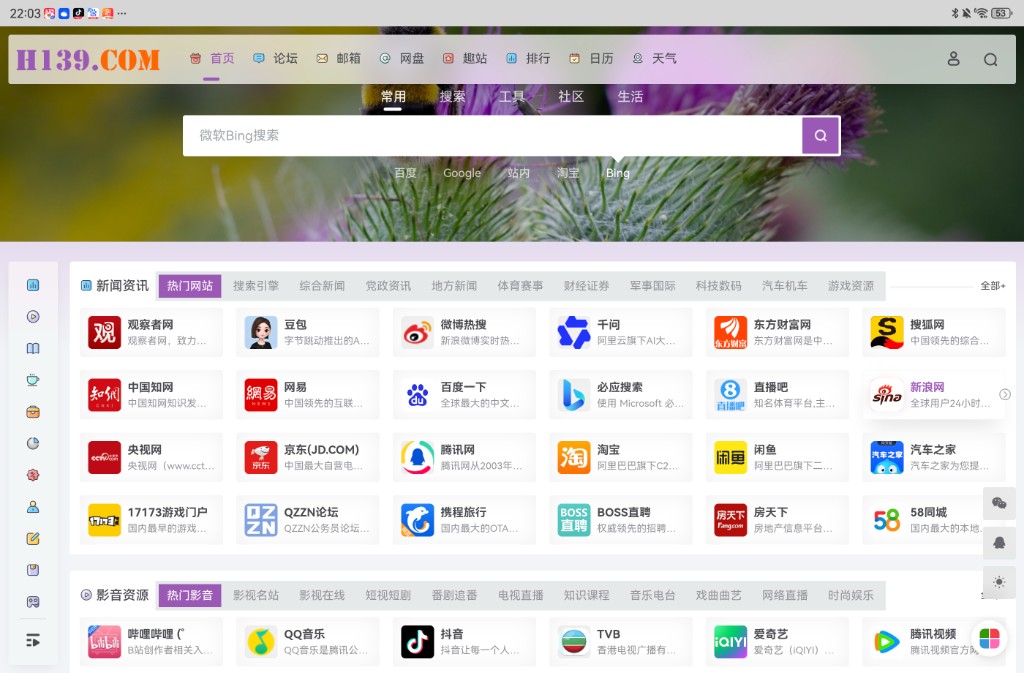Open 汽车之家 site card
Screen dimensions: 1024x673
tap(934, 458)
